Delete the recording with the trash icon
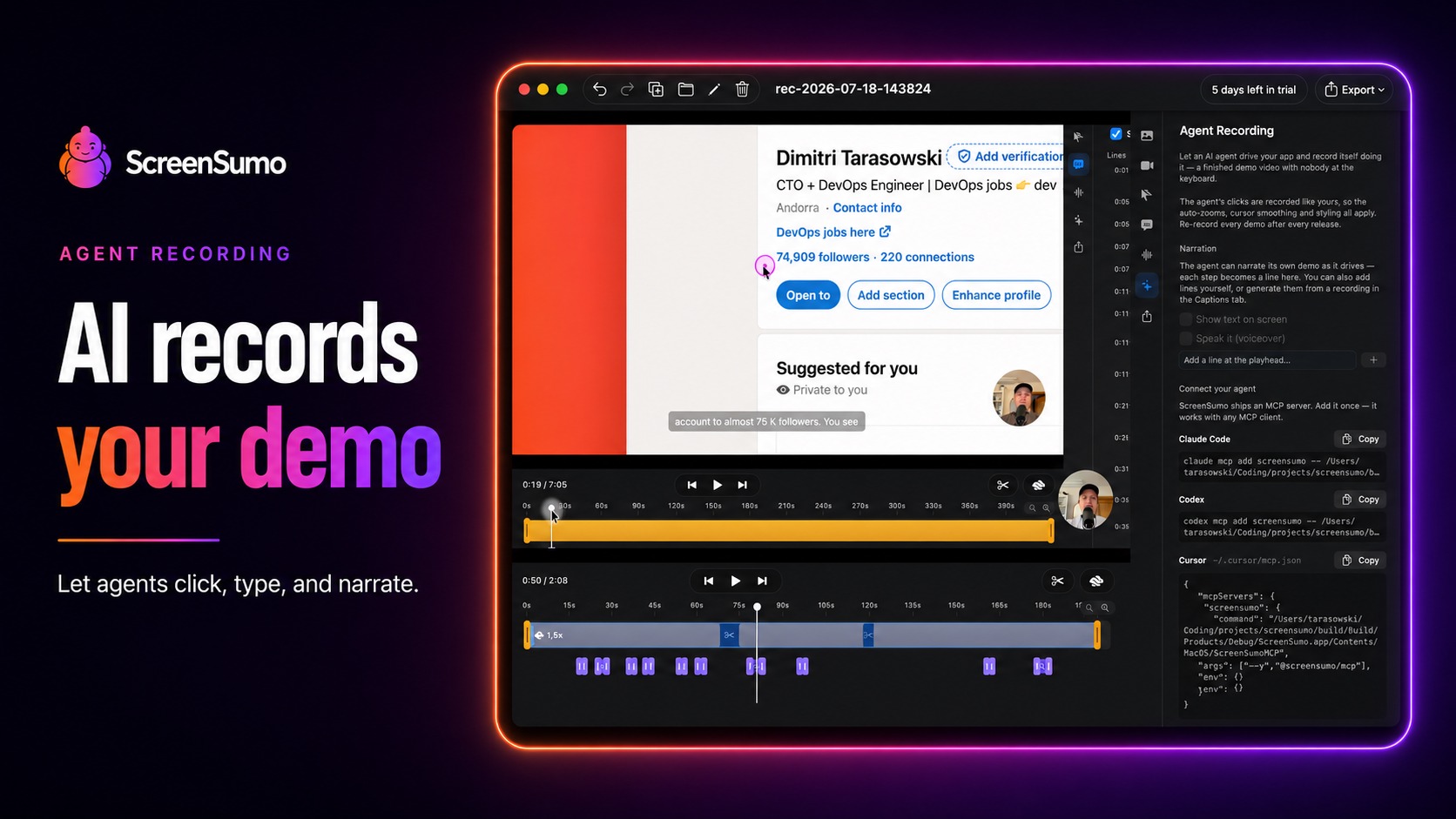Viewport: 1456px width, 819px height. tap(742, 89)
